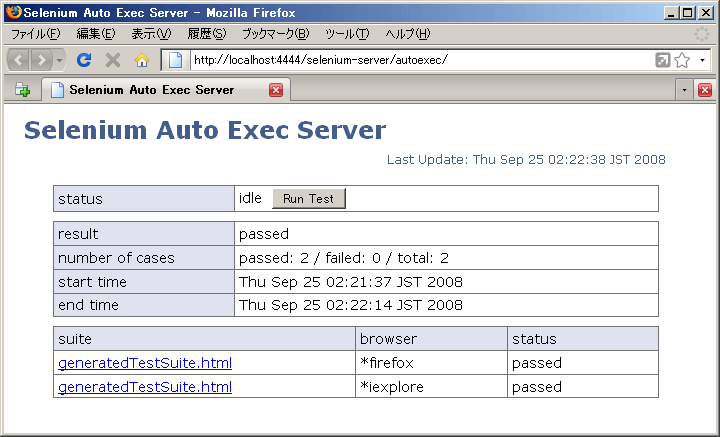Click the browser Forward arrow button
The width and height of the screenshot is (720, 437).
42,60
